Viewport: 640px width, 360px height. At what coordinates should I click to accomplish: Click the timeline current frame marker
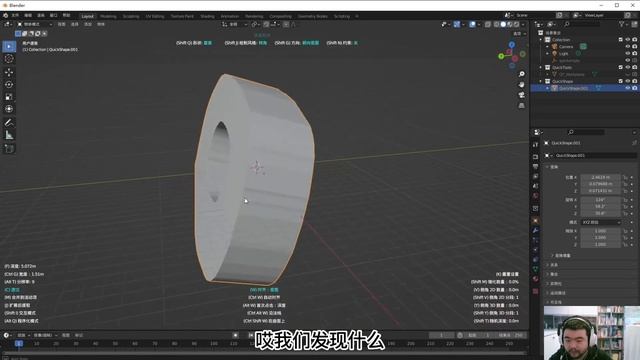click(19, 344)
